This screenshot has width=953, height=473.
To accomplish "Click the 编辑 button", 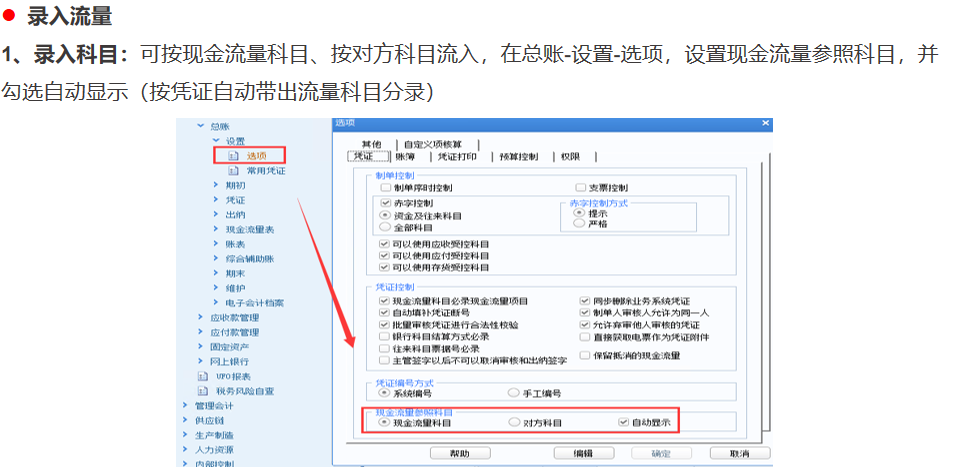I will point(583,454).
